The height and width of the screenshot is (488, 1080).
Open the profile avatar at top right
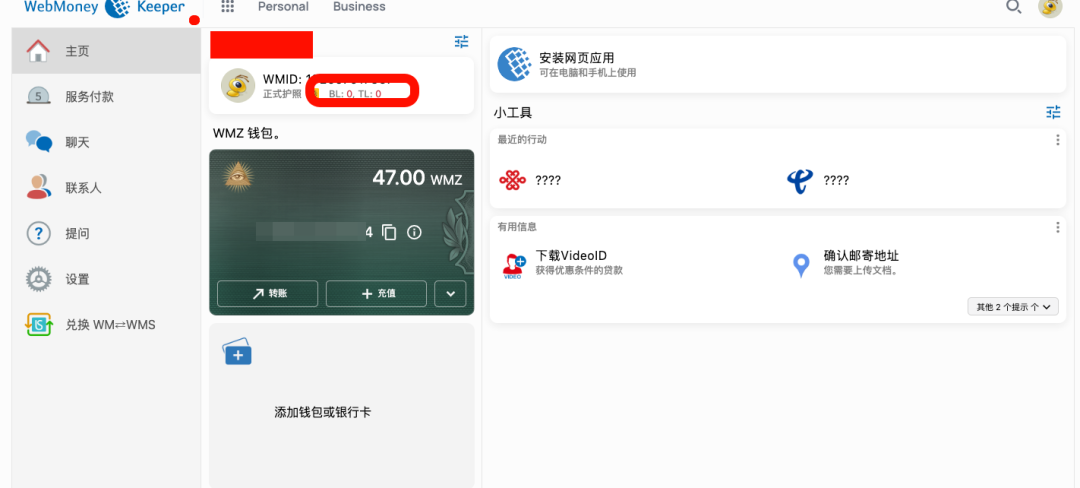coord(1050,8)
